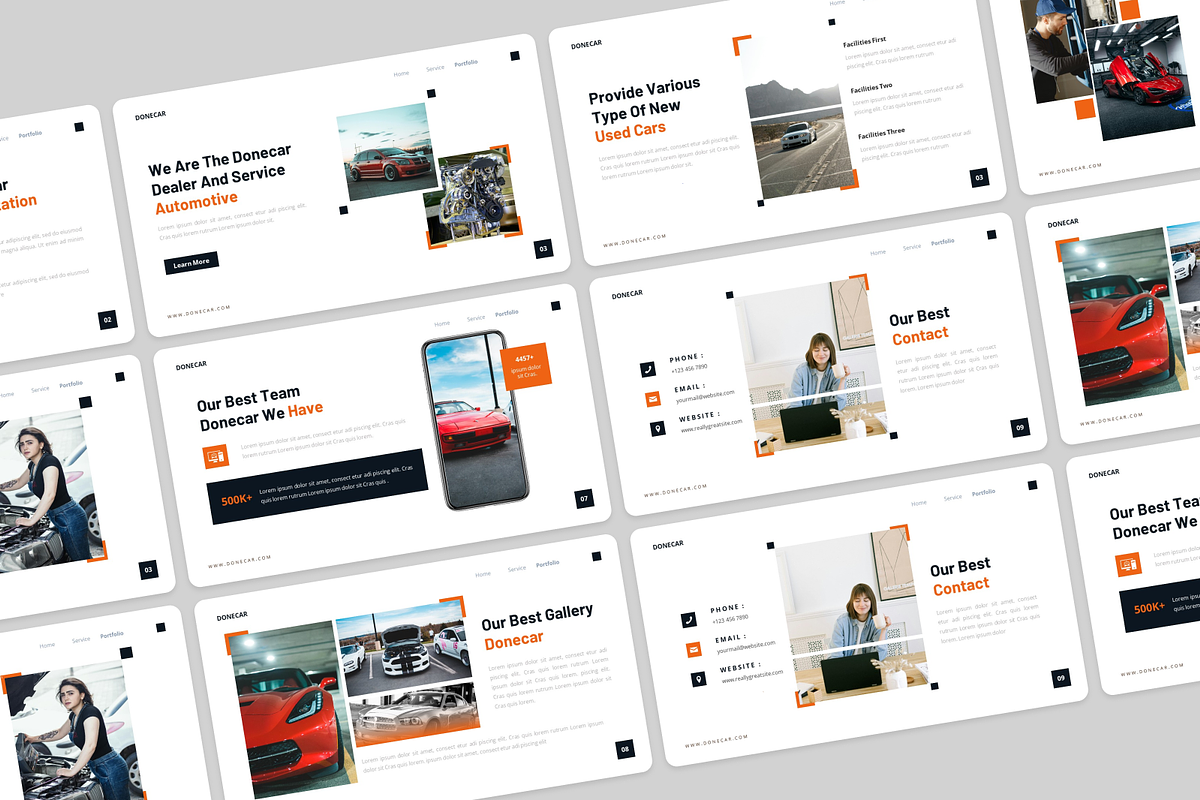
Task: Select Service on the gallery slide navigation
Action: 517,569
